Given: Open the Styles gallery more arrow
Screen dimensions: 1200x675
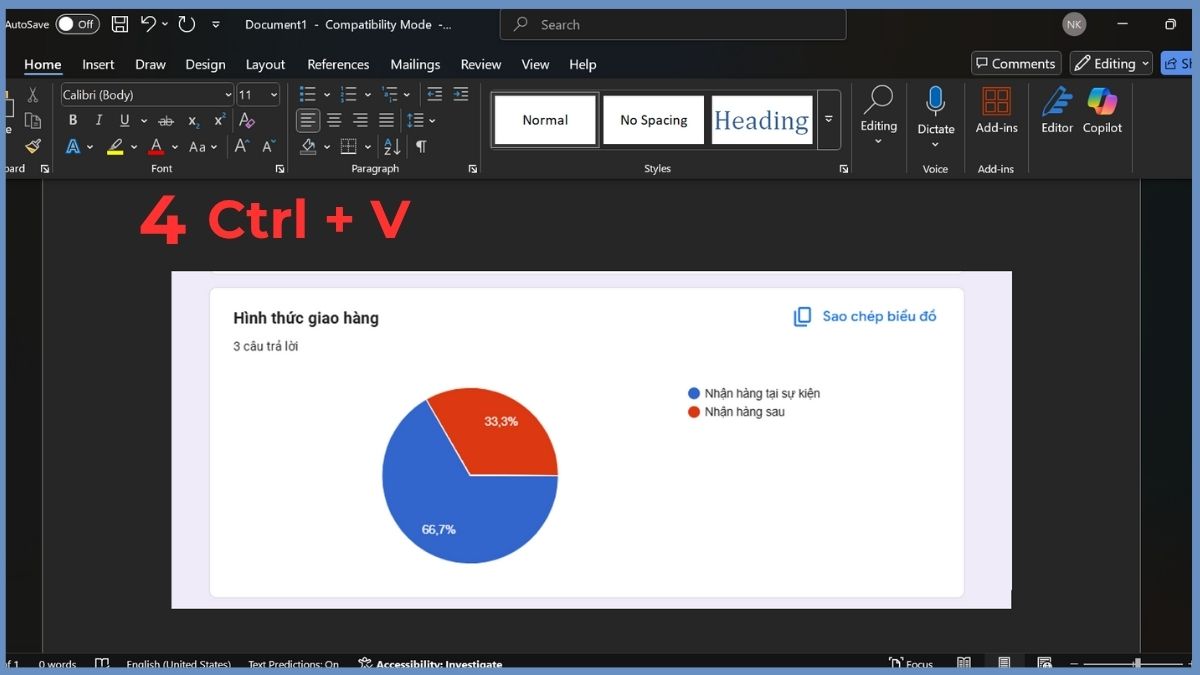Looking at the screenshot, I should coord(829,119).
